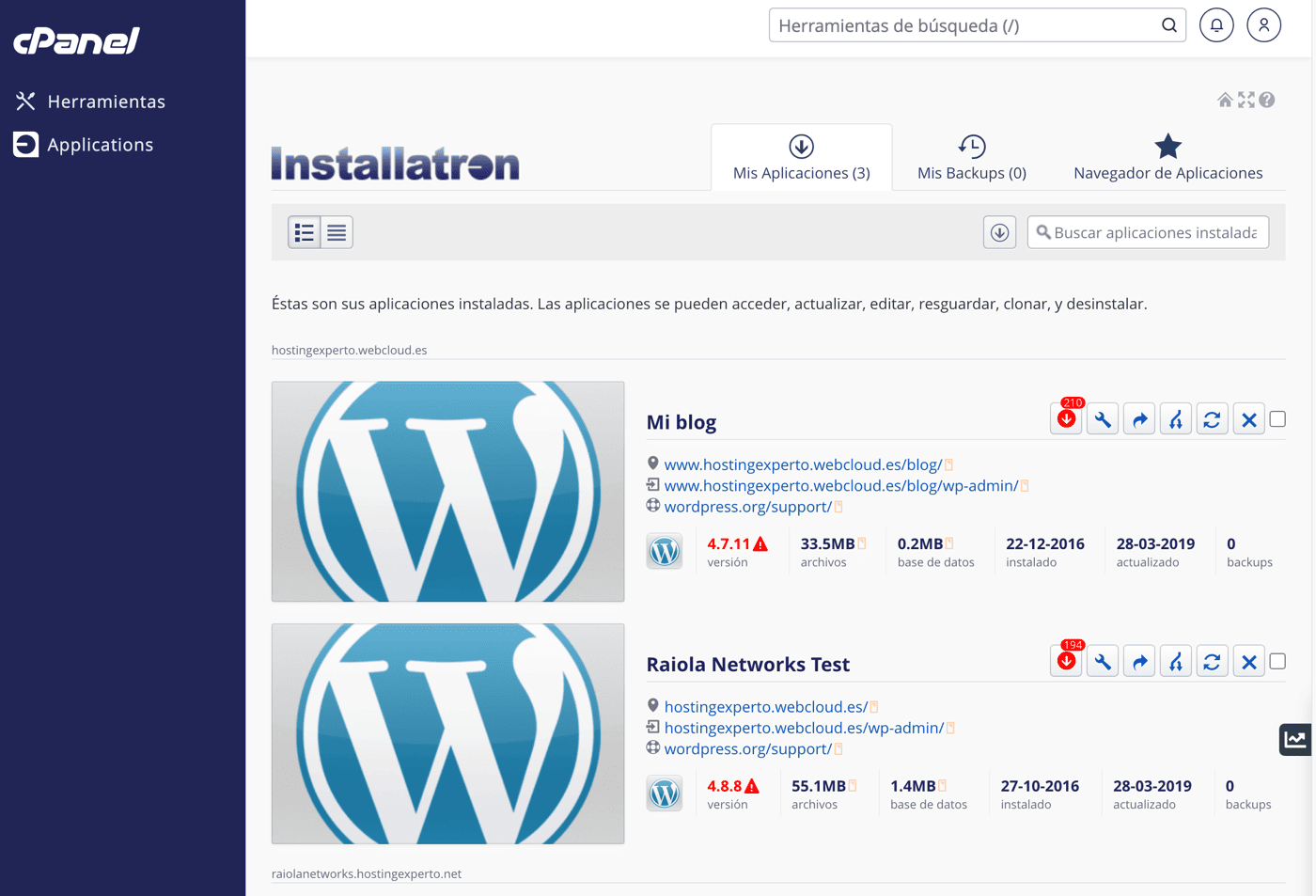Open the notifications bell
Image resolution: width=1316 pixels, height=896 pixels.
coord(1216,25)
